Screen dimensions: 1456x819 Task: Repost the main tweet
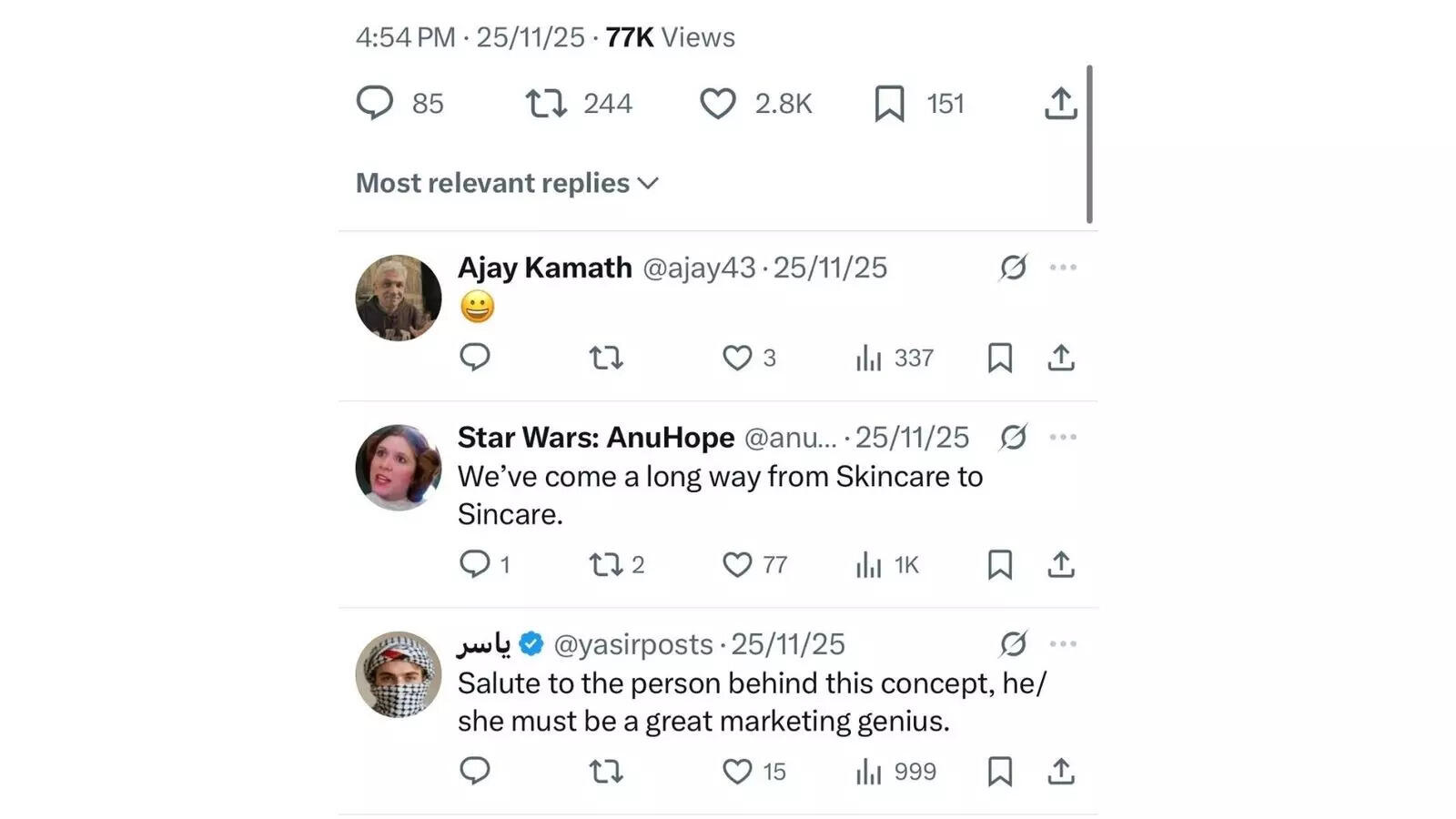(548, 103)
